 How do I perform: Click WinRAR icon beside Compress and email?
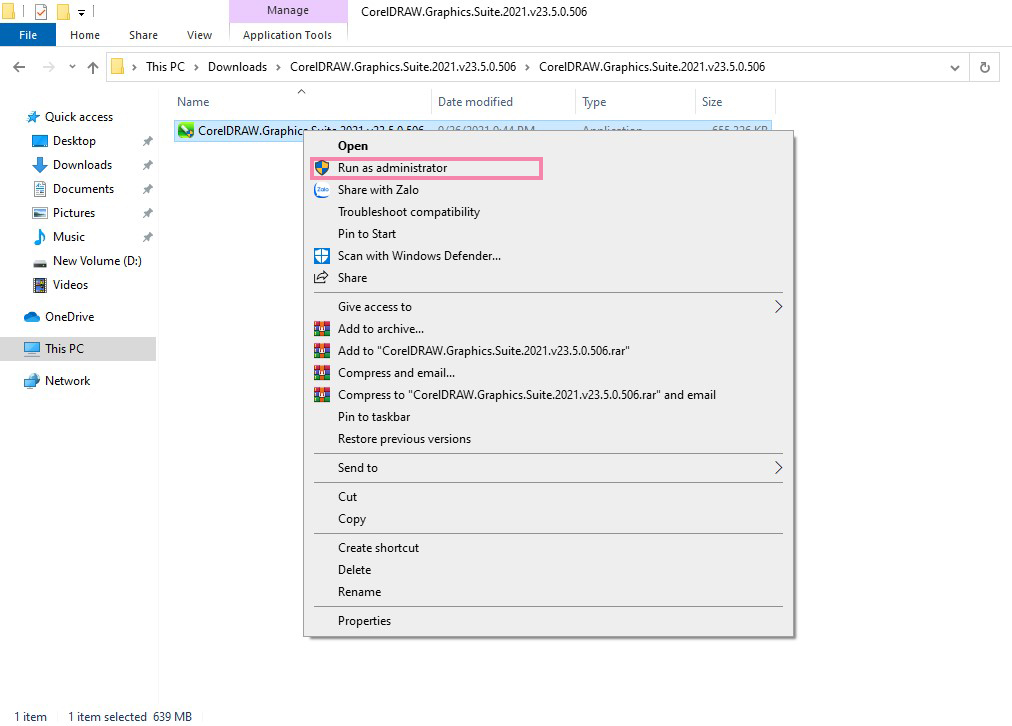tap(321, 372)
